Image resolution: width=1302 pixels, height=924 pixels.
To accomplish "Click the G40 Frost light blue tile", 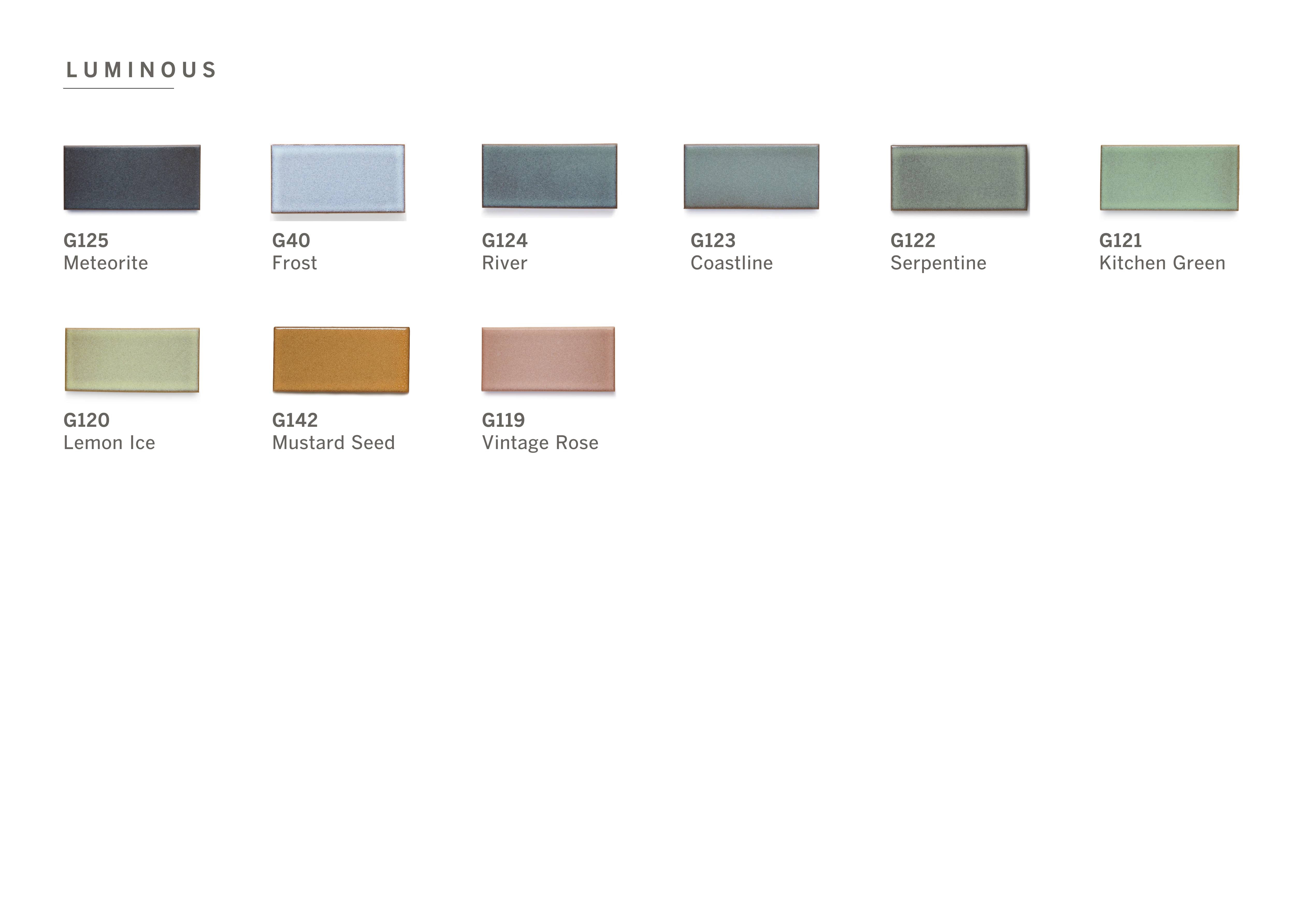I will (x=338, y=179).
